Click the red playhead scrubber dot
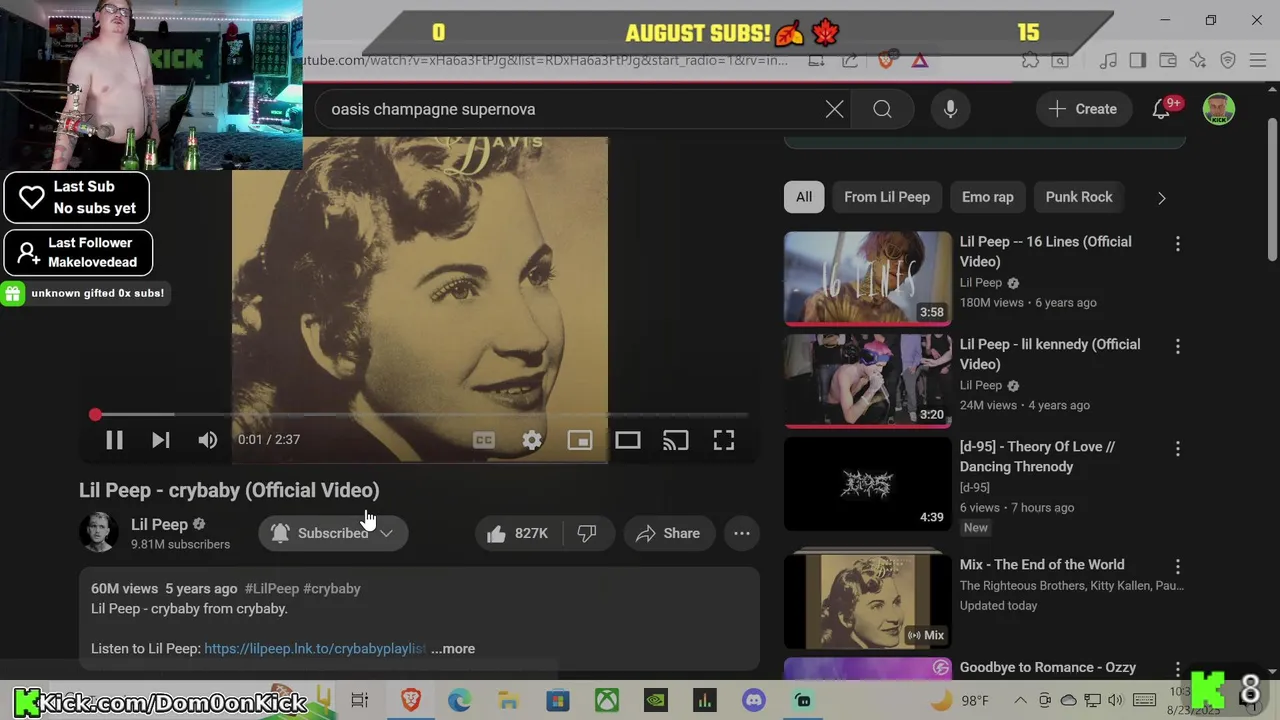 (x=95, y=414)
